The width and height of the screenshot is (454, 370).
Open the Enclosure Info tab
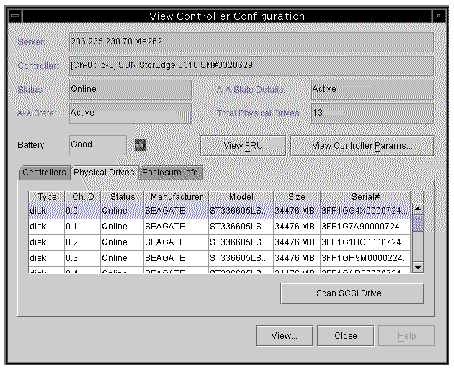pyautogui.click(x=170, y=172)
